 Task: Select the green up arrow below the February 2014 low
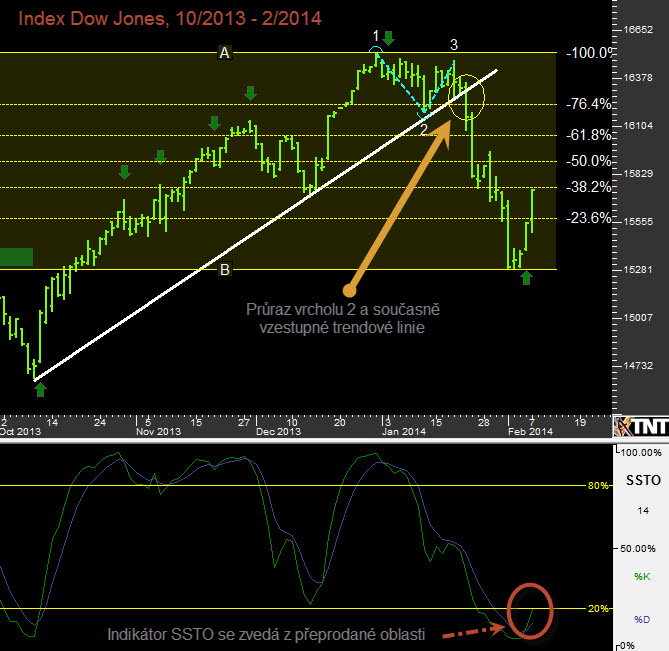[526, 278]
